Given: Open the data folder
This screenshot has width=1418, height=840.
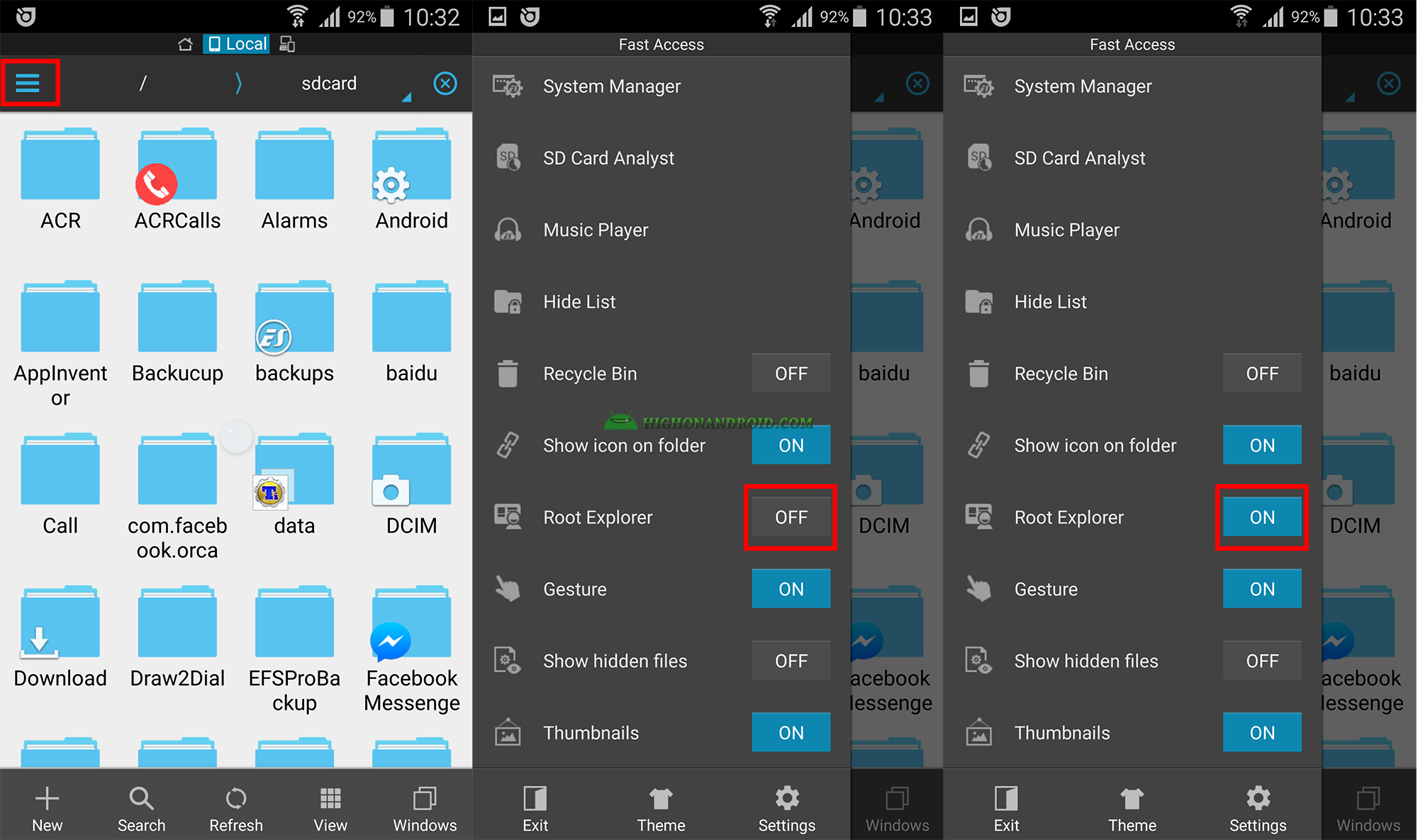Looking at the screenshot, I should point(294,486).
